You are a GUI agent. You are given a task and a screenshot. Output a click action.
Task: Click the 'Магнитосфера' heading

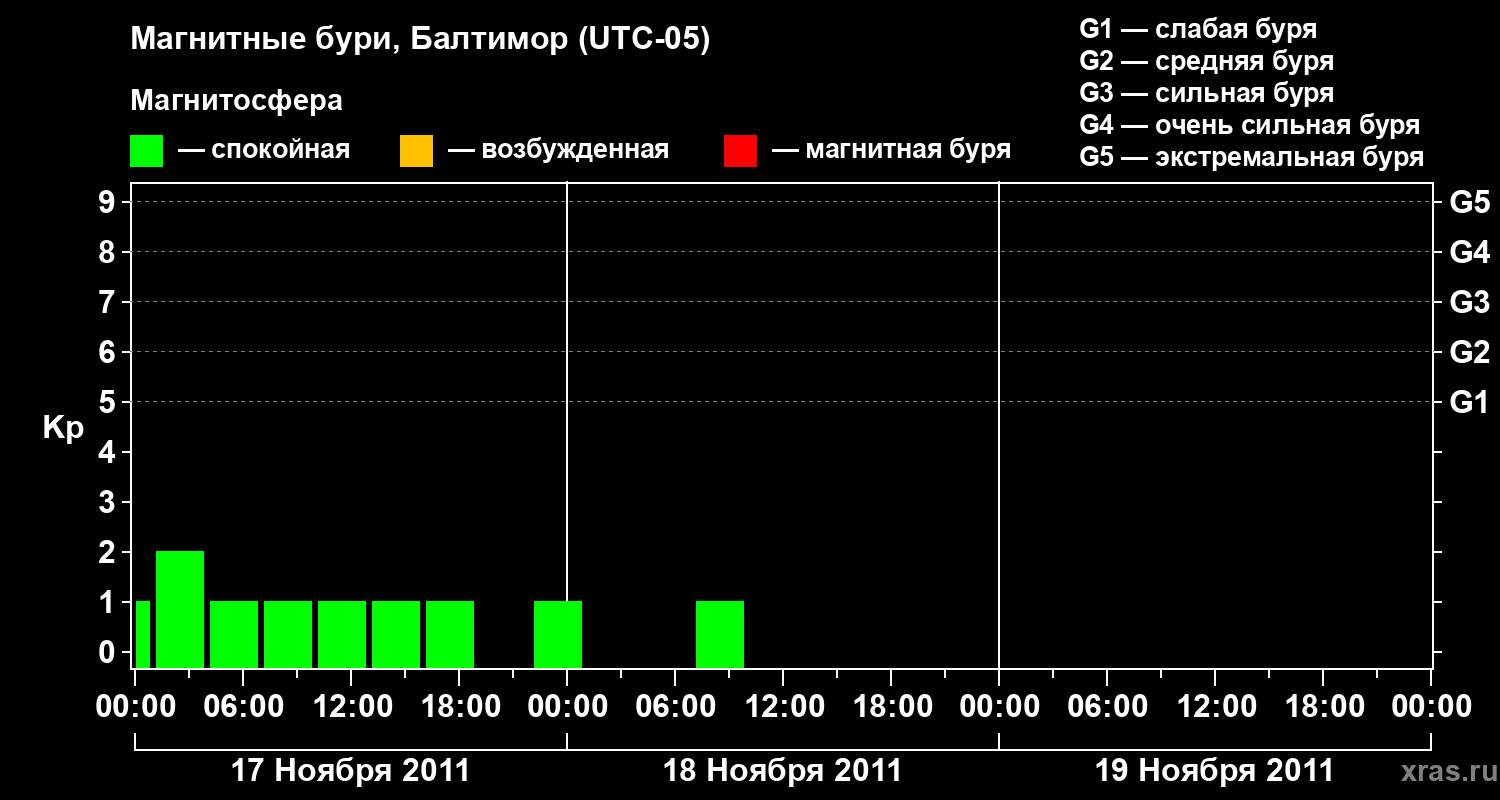click(x=236, y=101)
